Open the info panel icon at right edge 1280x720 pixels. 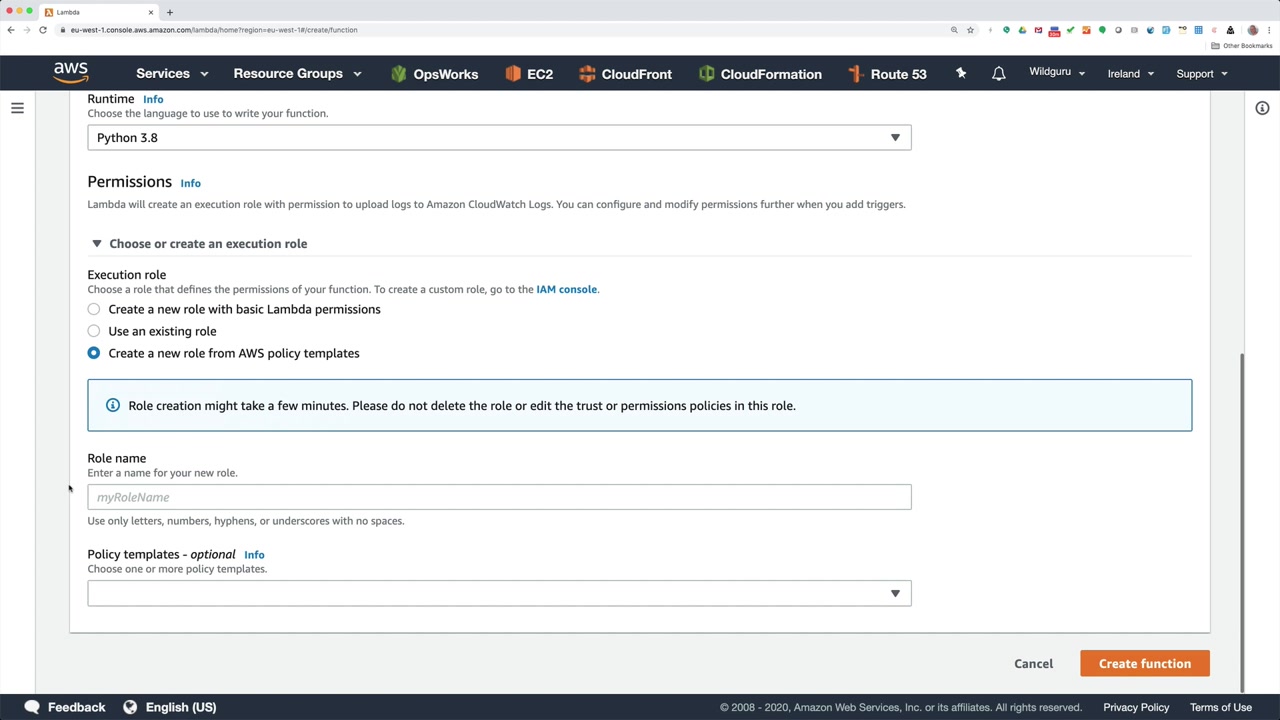(1262, 108)
